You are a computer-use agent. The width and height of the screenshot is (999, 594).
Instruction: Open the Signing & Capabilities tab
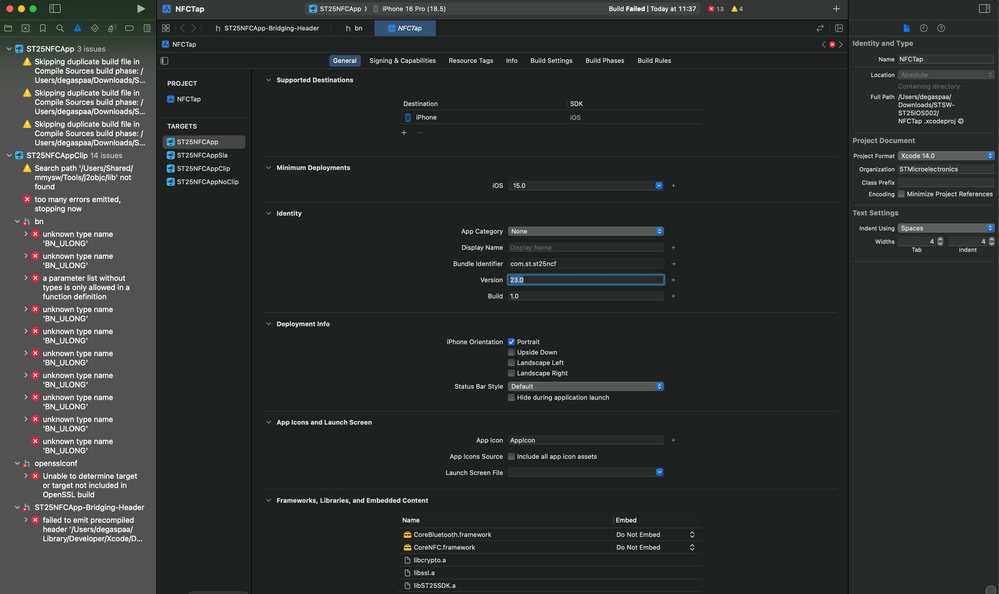[402, 61]
